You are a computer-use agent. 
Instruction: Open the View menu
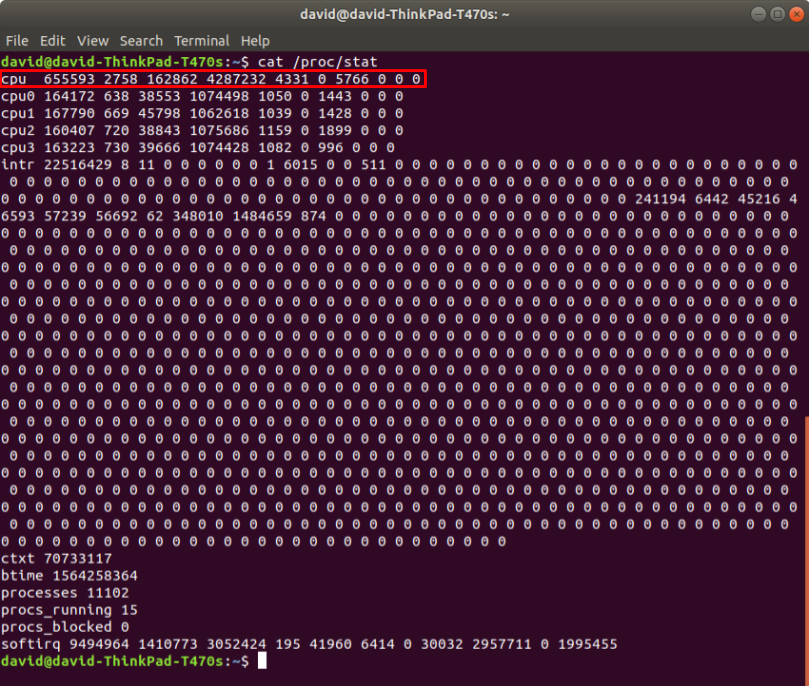[x=92, y=41]
